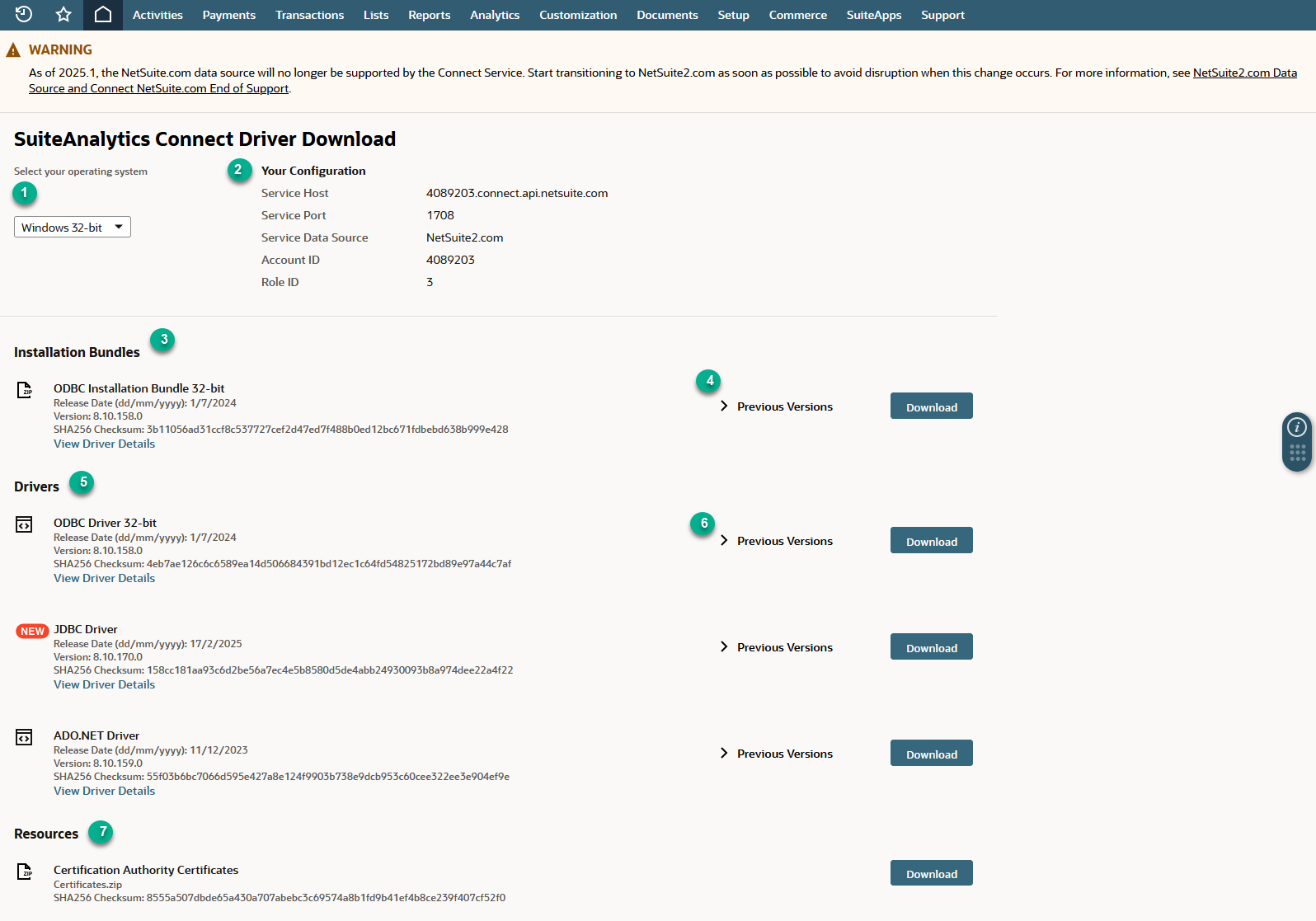
Task: Click the grid dots on side panel
Action: pyautogui.click(x=1297, y=453)
